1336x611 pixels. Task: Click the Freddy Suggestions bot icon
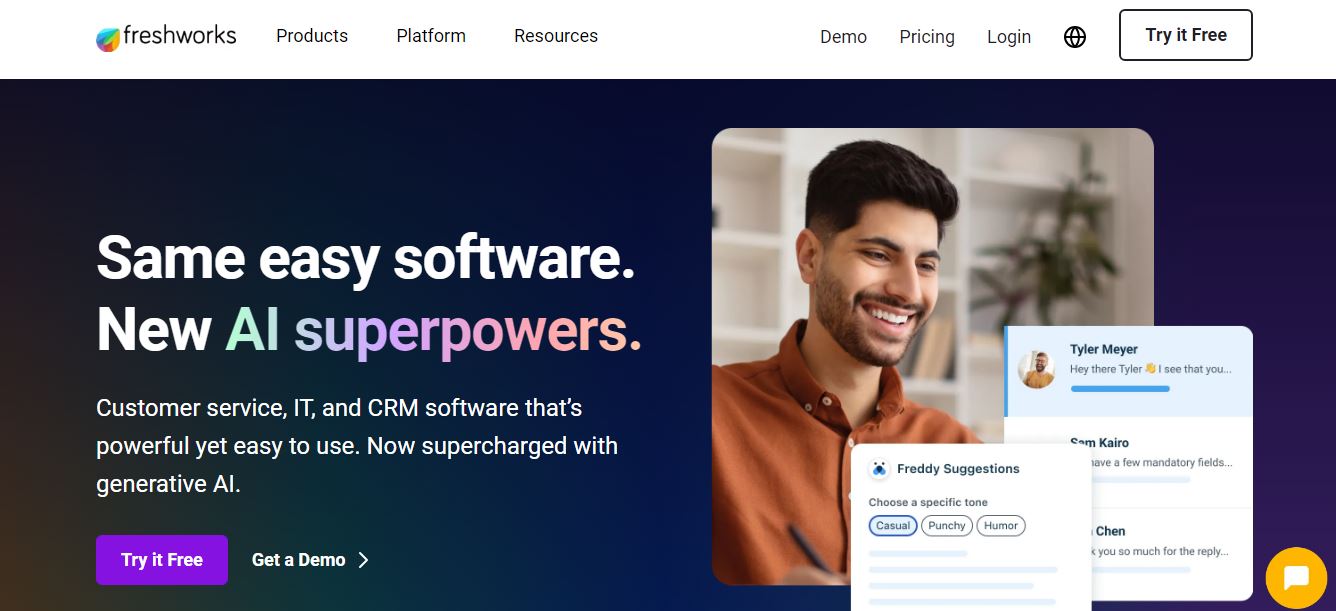(879, 468)
